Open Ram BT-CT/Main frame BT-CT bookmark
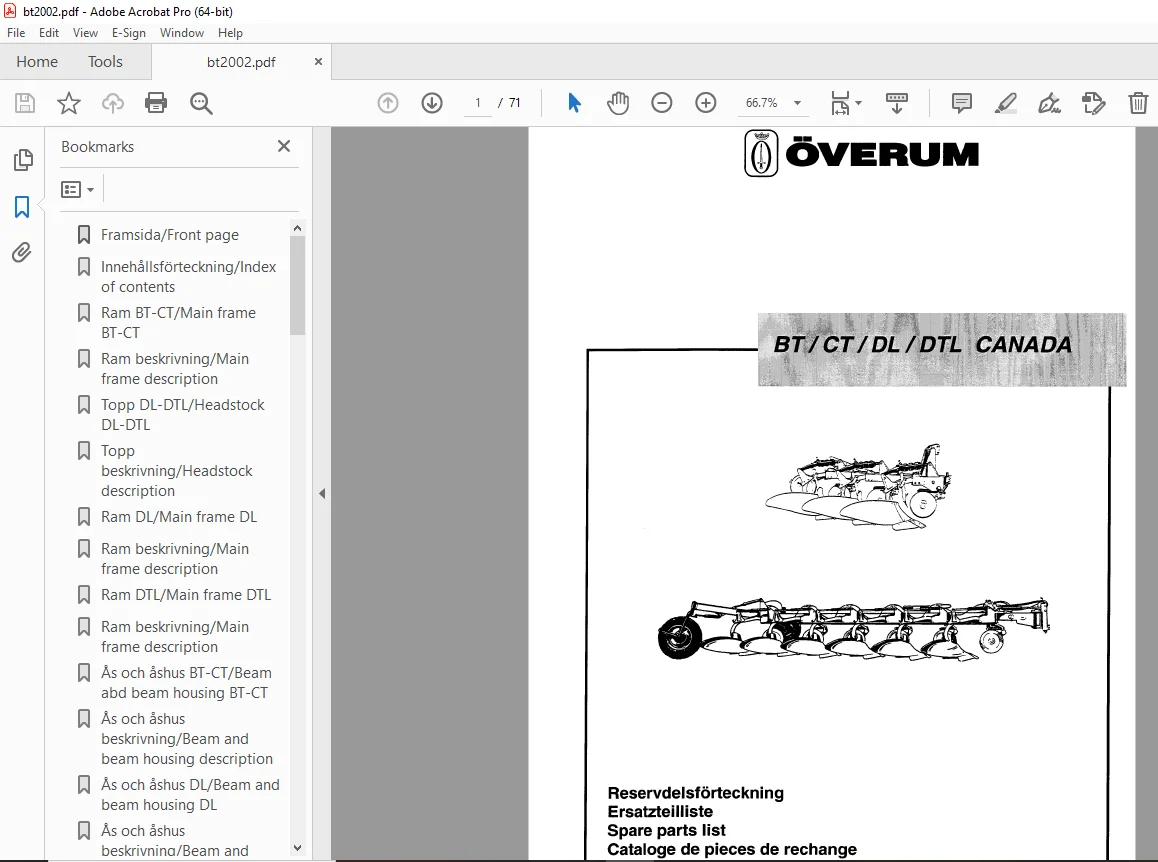 178,323
